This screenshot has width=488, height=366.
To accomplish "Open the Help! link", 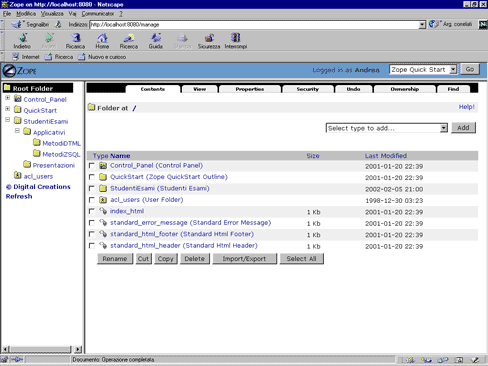I will pyautogui.click(x=466, y=107).
